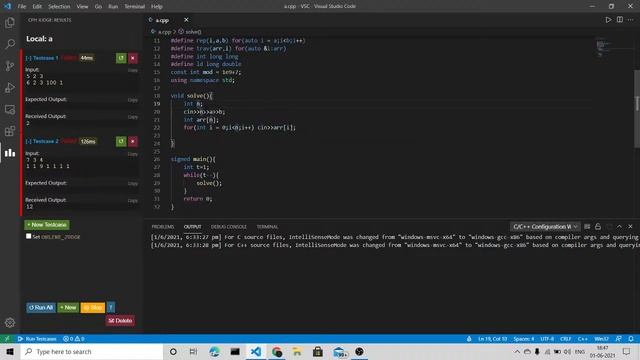Open the help question-mark button

tap(111, 307)
